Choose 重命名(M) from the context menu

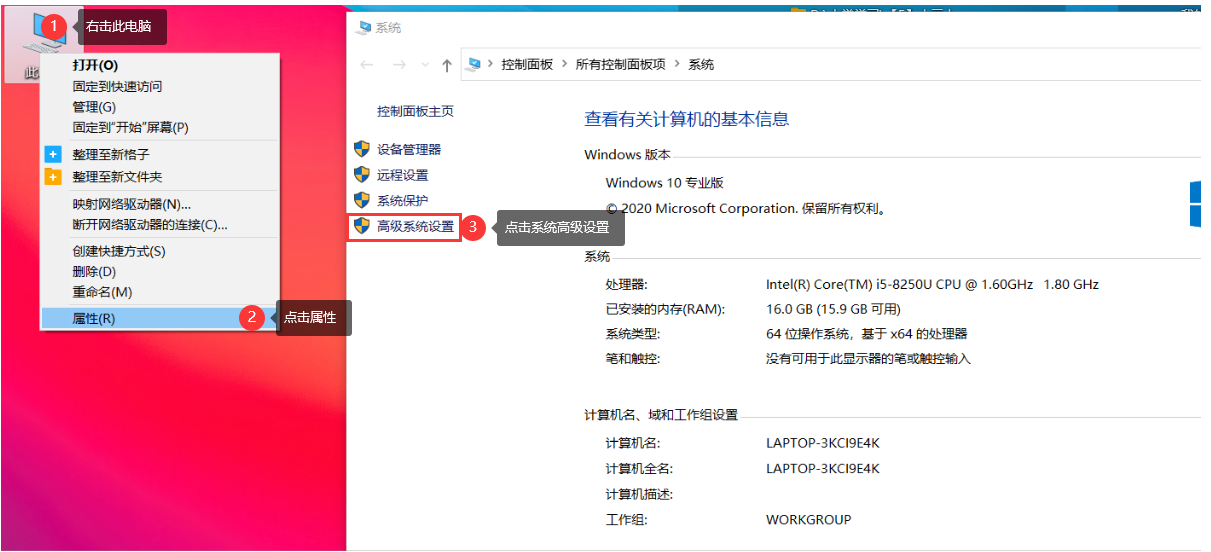click(x=159, y=292)
